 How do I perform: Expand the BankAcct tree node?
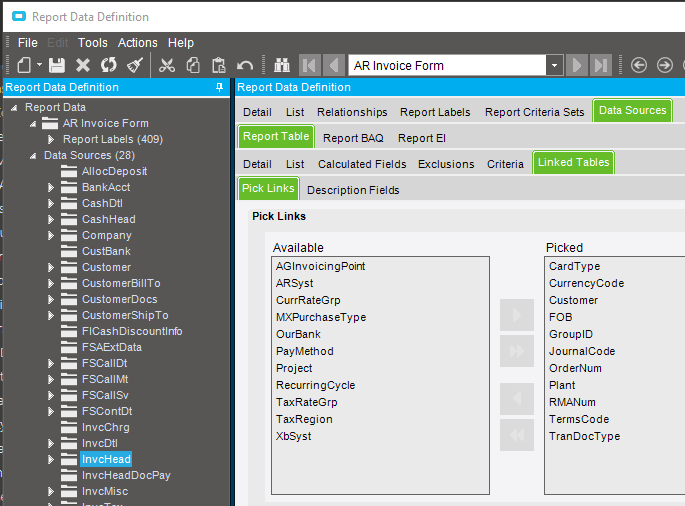(51, 187)
